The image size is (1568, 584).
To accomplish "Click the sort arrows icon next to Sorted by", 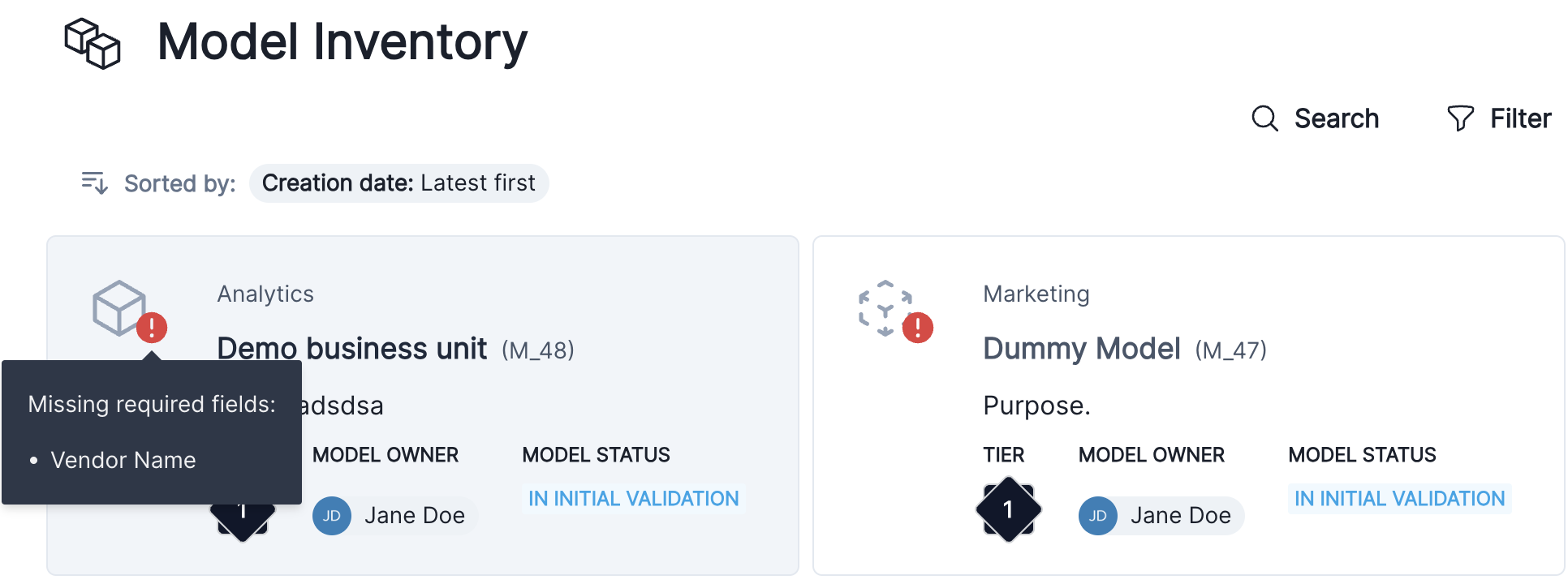I will click(x=93, y=183).
